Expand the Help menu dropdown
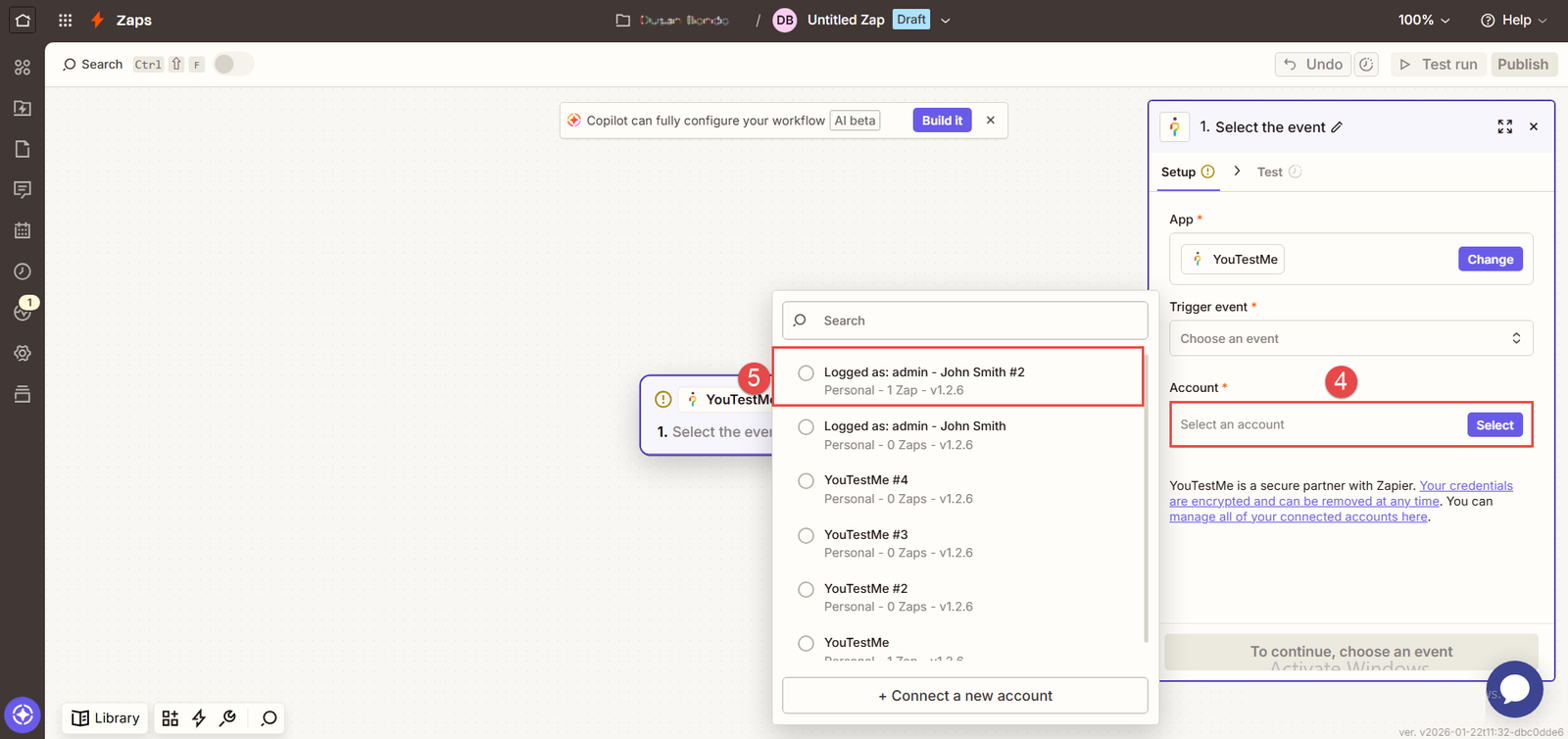1568x739 pixels. point(1514,20)
